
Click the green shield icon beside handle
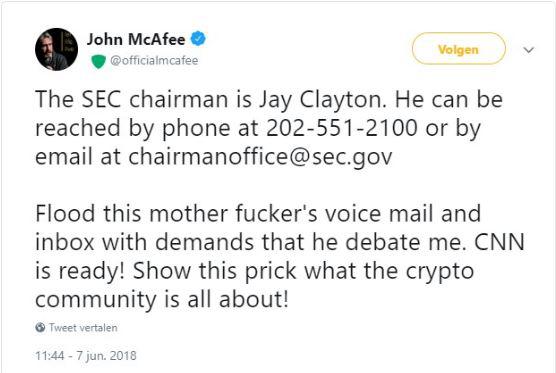tap(99, 61)
